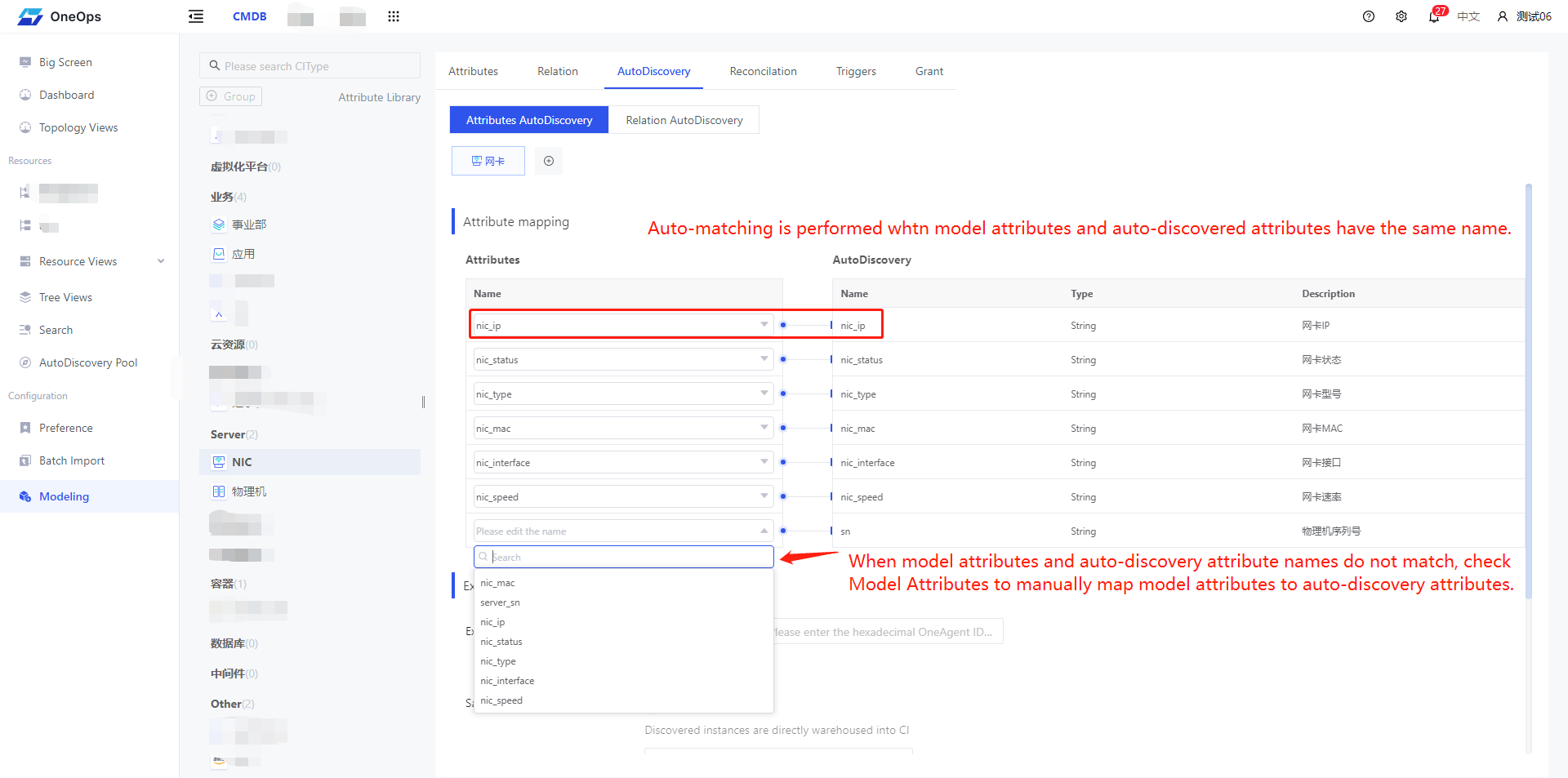Click the AutoDiscovery Pool sidebar icon
Screen dimensions: 1568x778
point(25,362)
